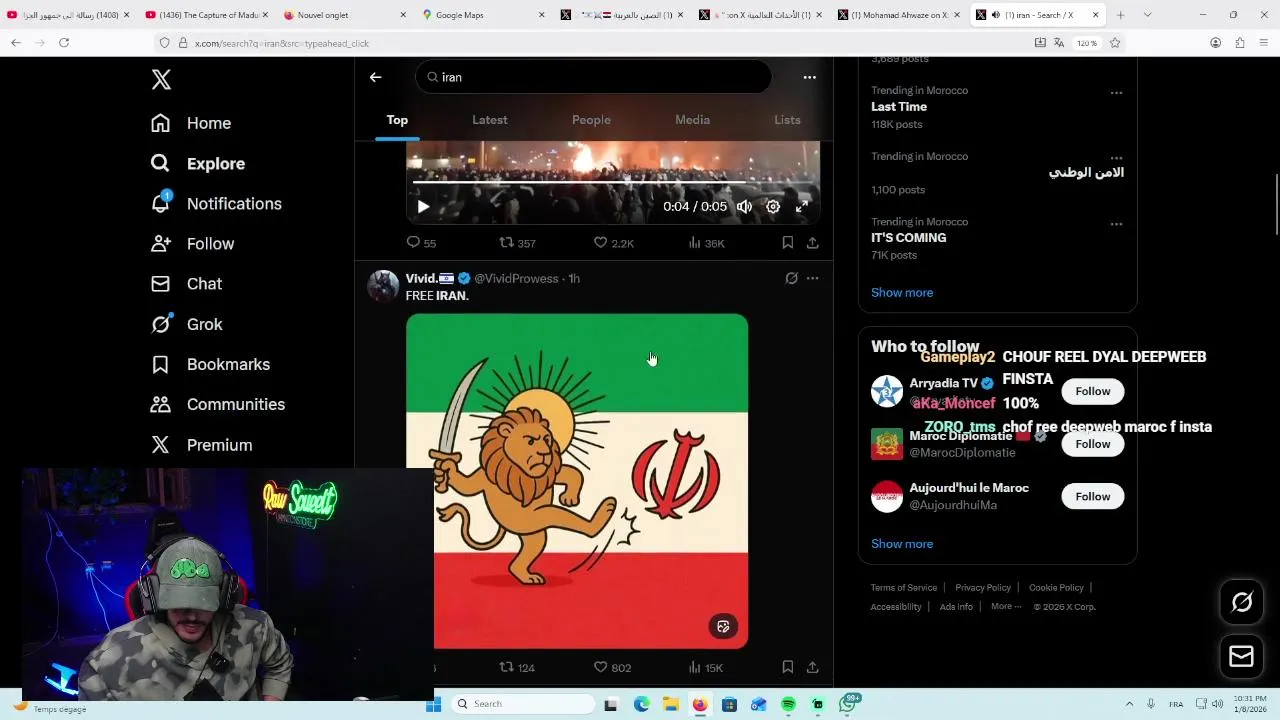This screenshot has width=1280, height=720.
Task: Show more under Who to follow
Action: pos(902,544)
